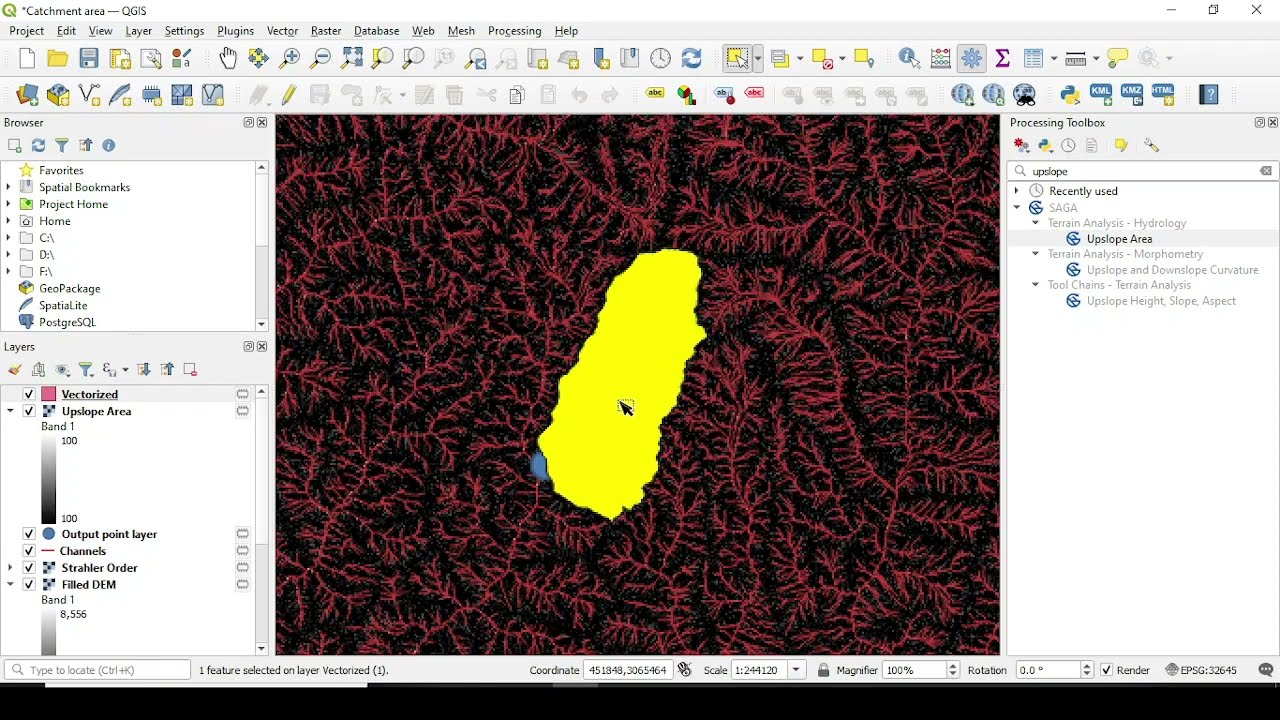Image resolution: width=1280 pixels, height=720 pixels.
Task: Select the Pan Map hand tool
Action: [228, 59]
